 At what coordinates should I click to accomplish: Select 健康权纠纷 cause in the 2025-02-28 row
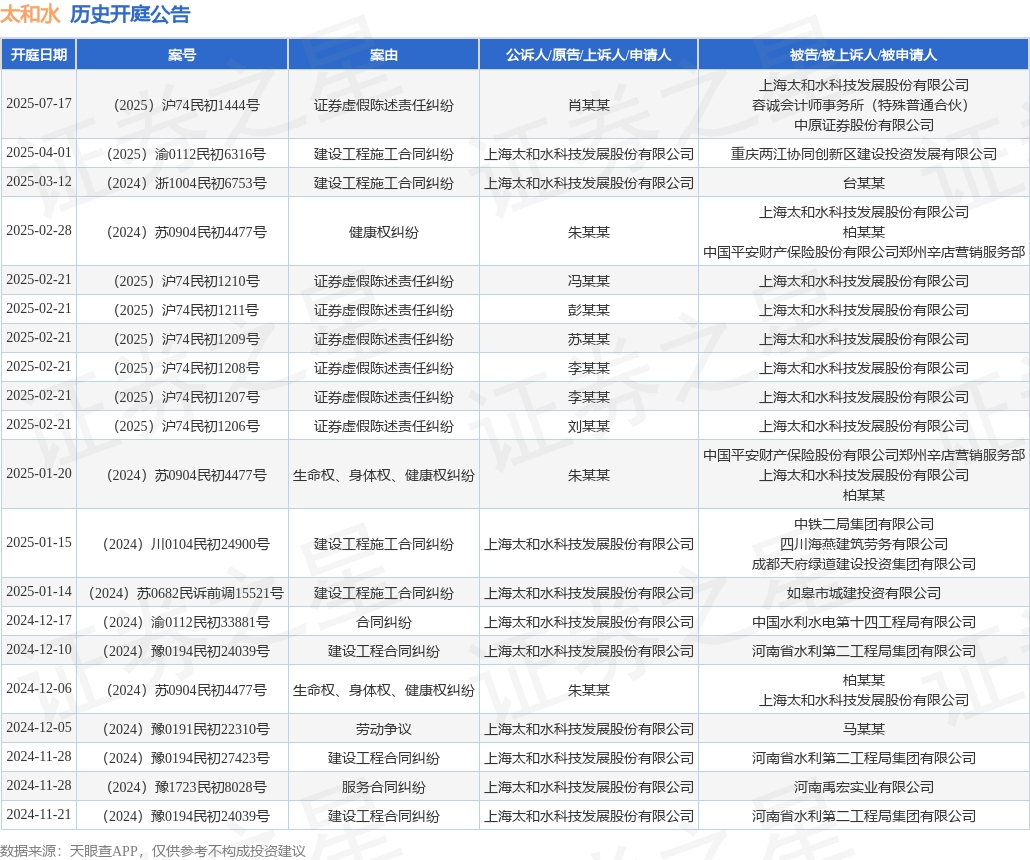click(x=384, y=232)
